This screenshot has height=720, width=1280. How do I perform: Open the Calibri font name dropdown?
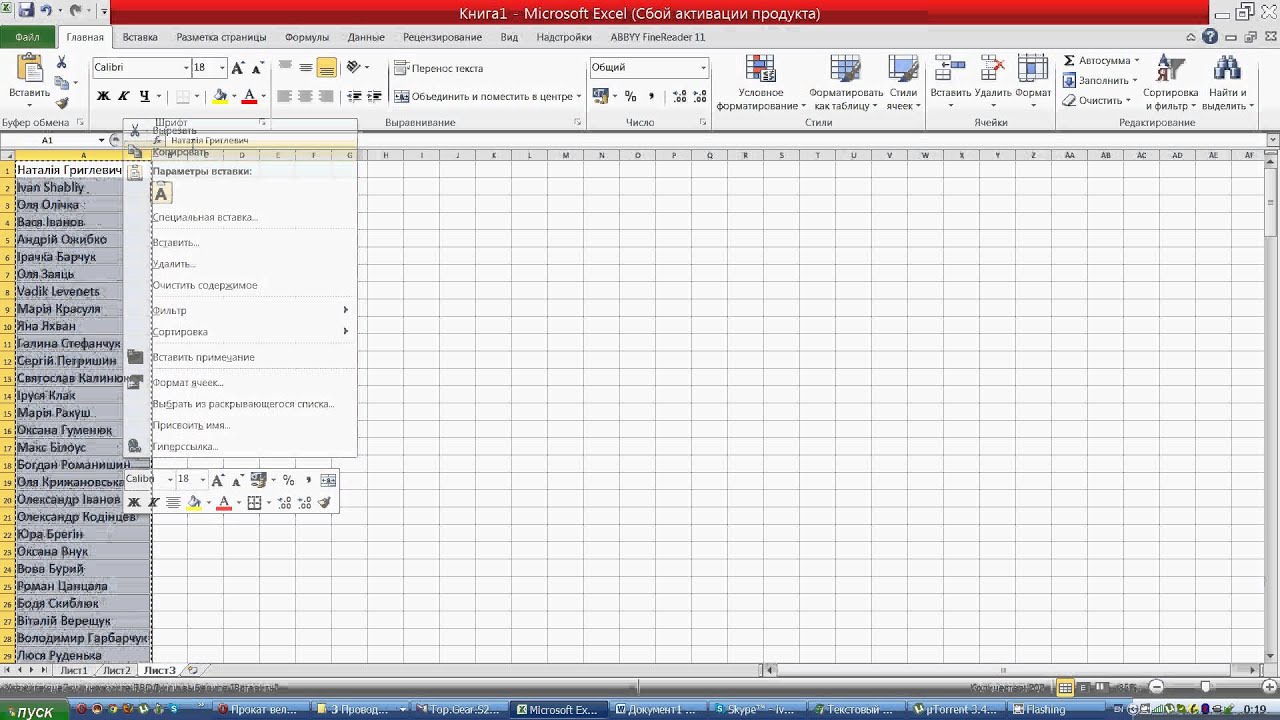pos(186,68)
